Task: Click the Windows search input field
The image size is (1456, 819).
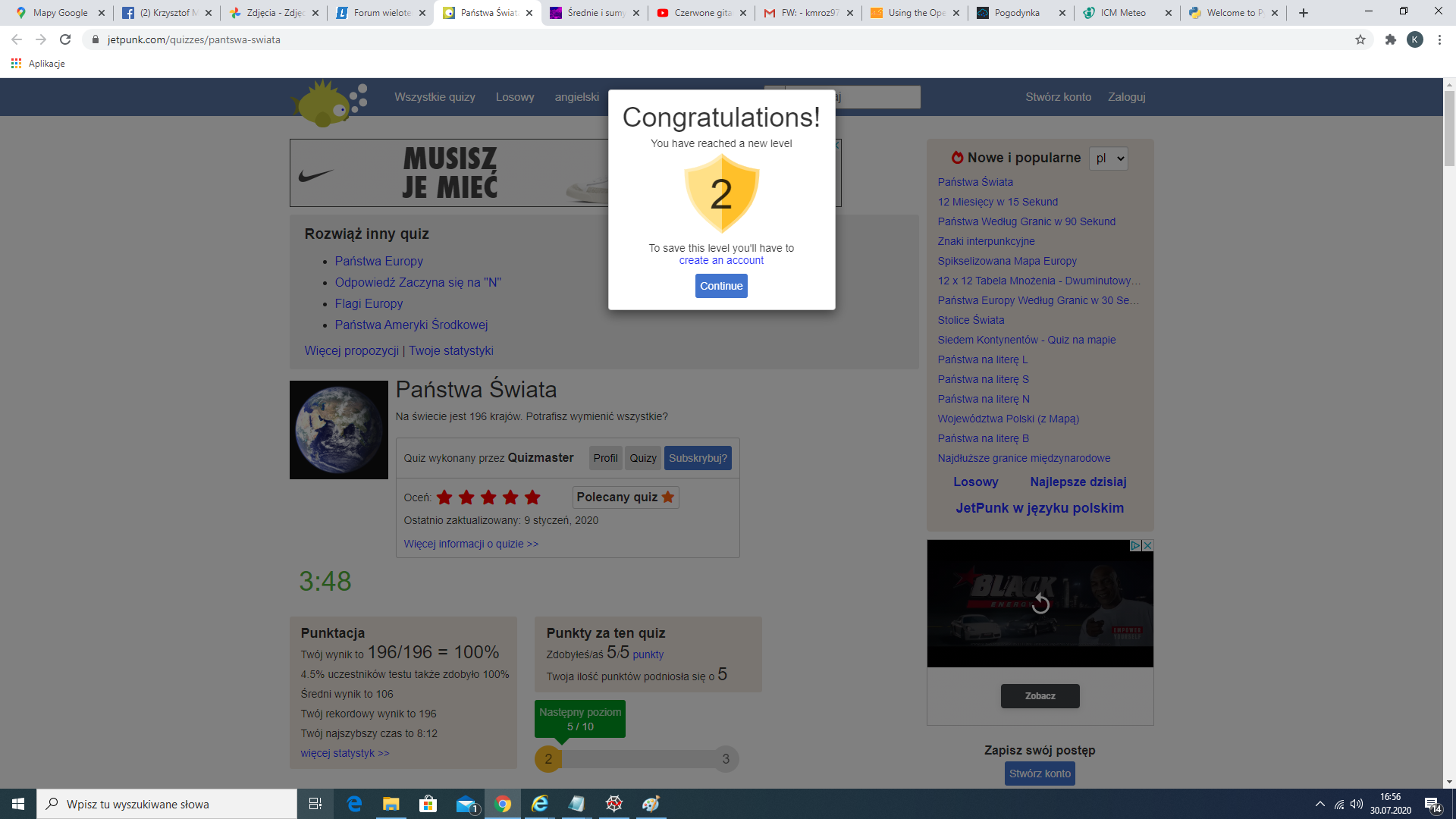Action: click(167, 804)
